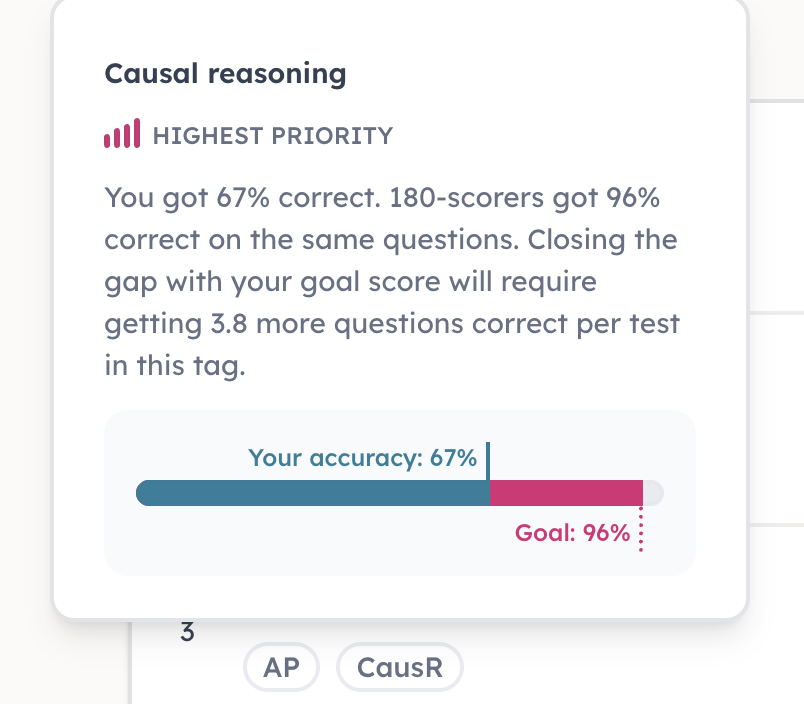Click the 'correct on the same questions' line

[311, 240]
